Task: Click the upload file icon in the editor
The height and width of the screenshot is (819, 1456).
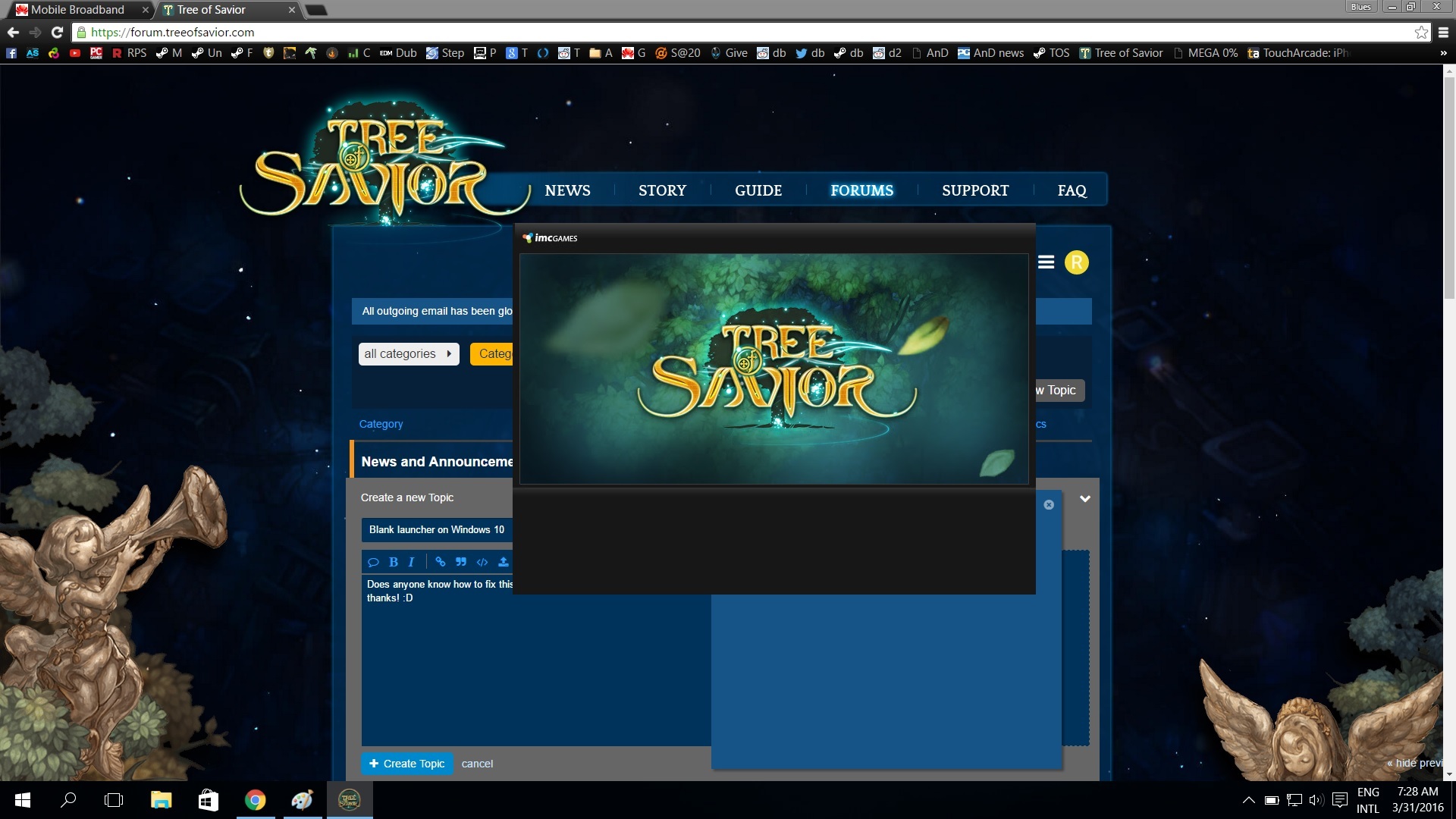Action: (x=503, y=562)
